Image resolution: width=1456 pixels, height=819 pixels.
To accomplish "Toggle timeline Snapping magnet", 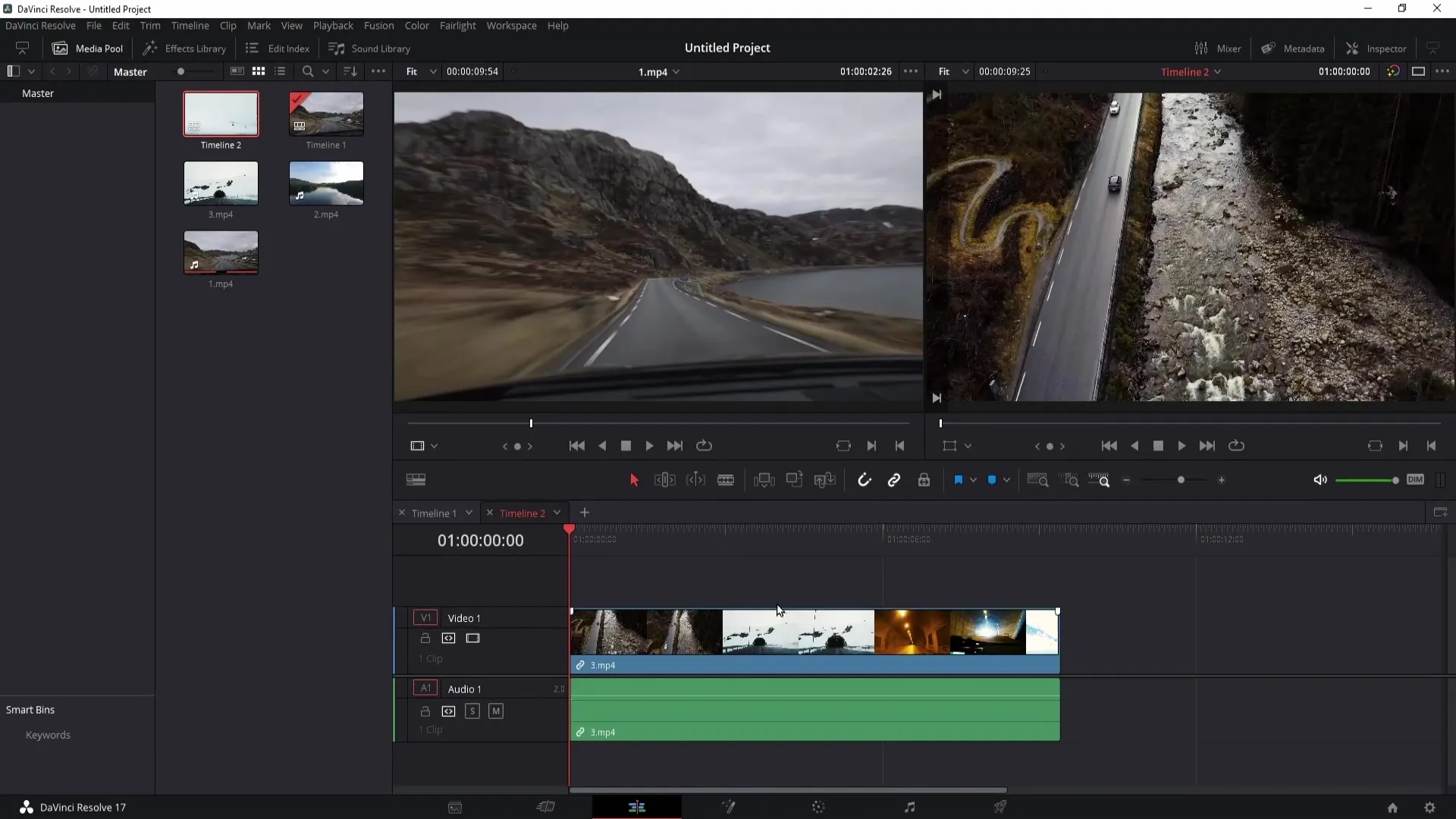I will 864,480.
